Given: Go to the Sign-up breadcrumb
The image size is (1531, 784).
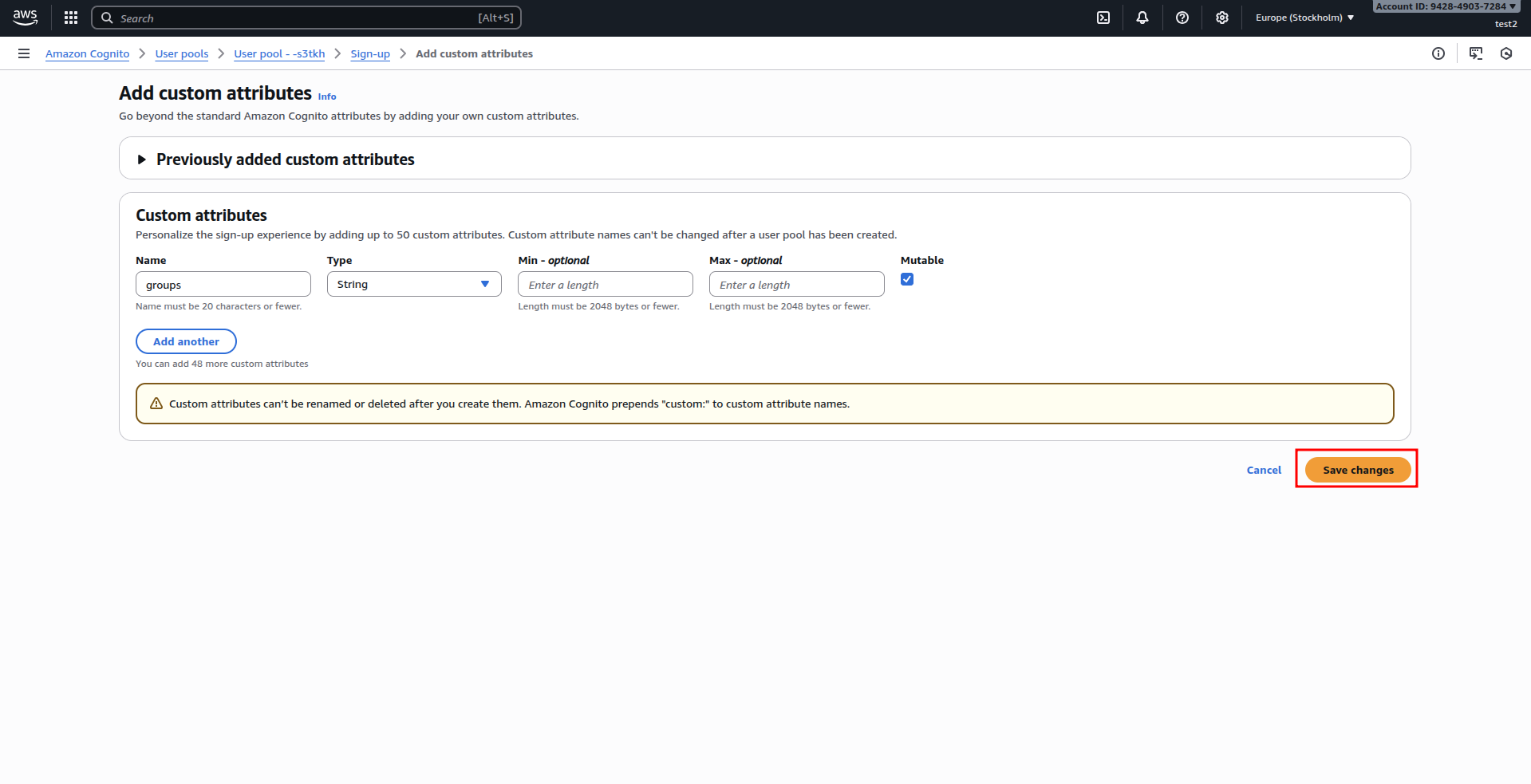Looking at the screenshot, I should point(370,53).
